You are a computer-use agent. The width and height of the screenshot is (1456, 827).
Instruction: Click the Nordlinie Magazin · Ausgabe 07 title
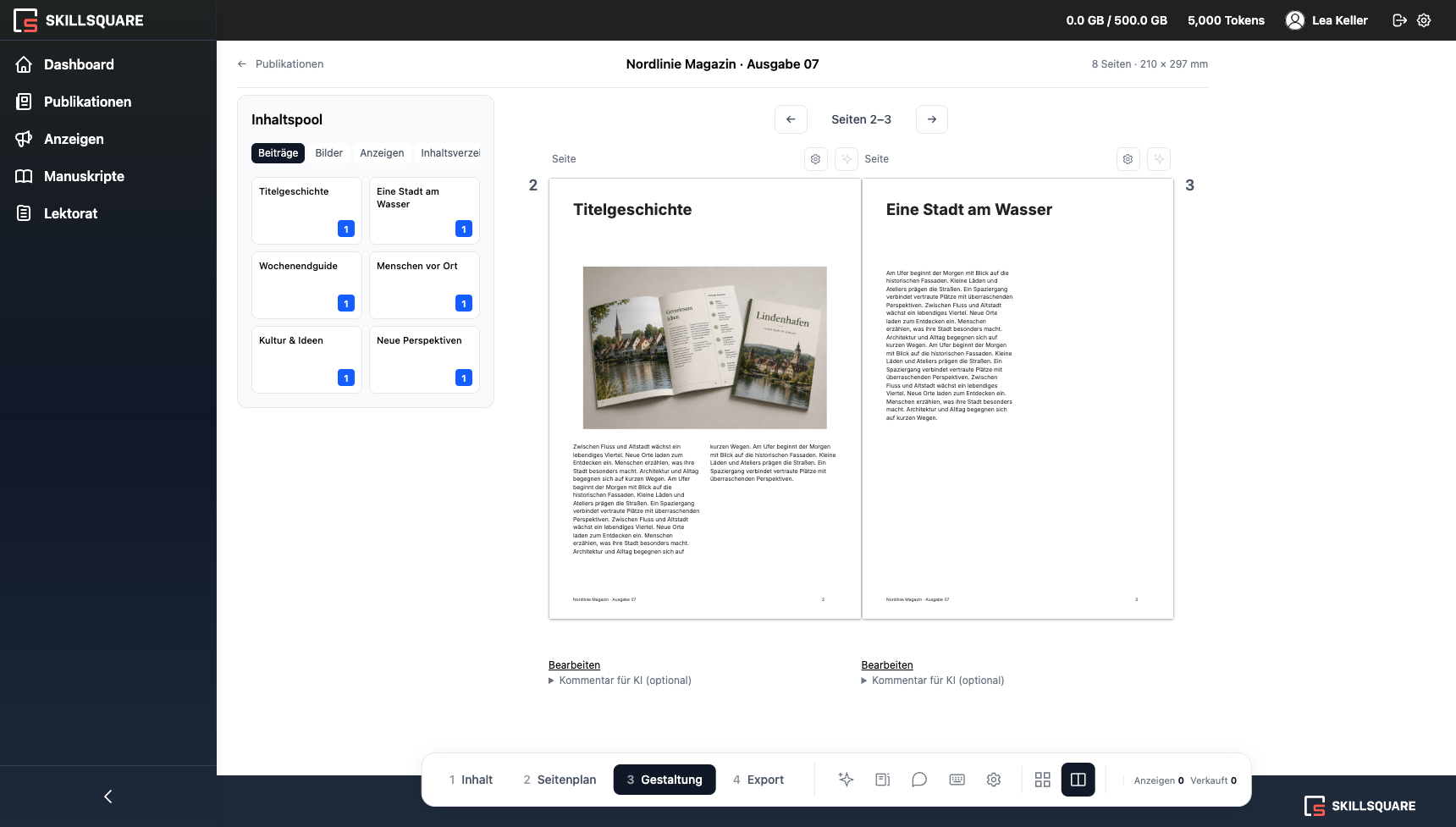pyautogui.click(x=722, y=64)
